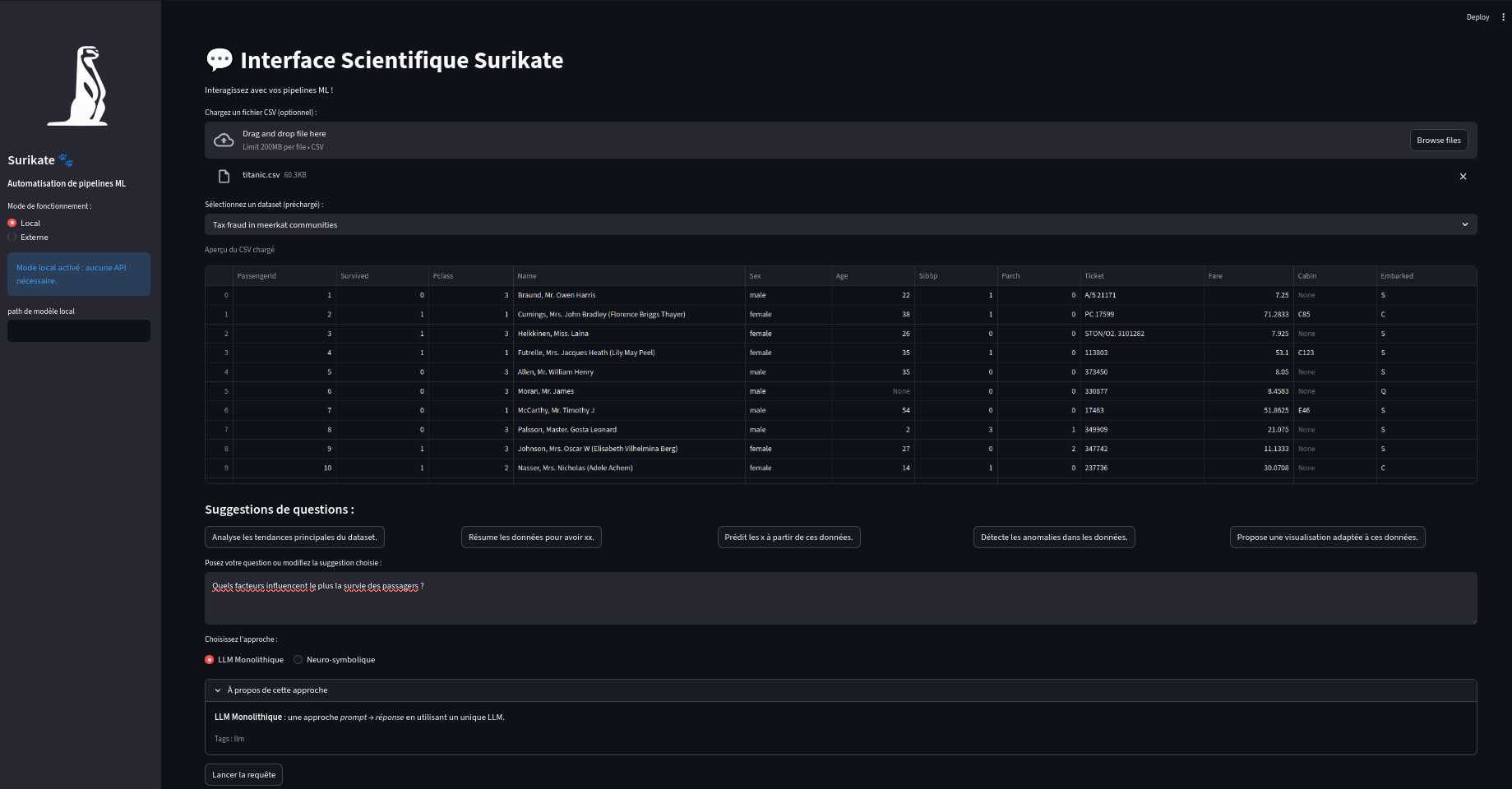Click cabin cell C123
Viewport: 1512px width, 789px height.
(1335, 353)
